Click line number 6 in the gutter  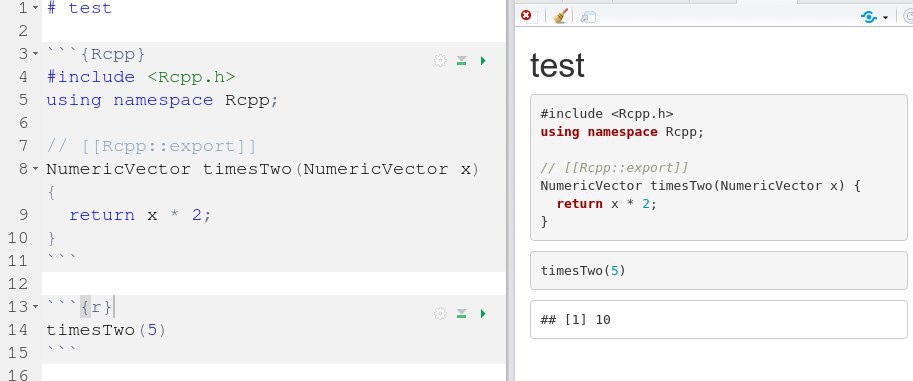(x=23, y=123)
